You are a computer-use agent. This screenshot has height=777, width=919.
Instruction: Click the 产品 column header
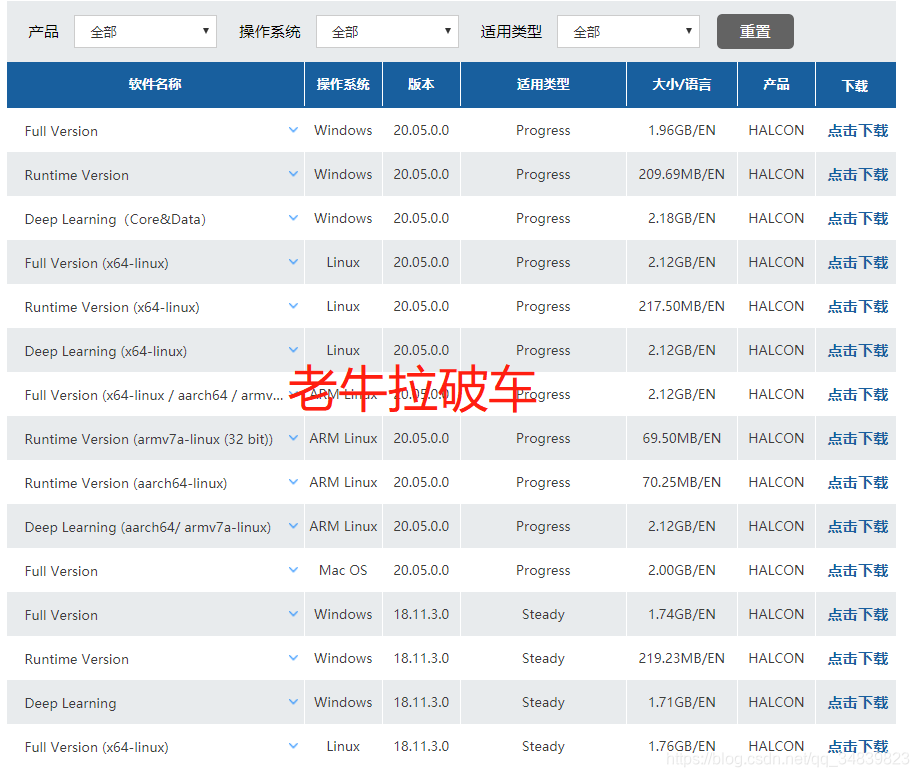[x=776, y=84]
